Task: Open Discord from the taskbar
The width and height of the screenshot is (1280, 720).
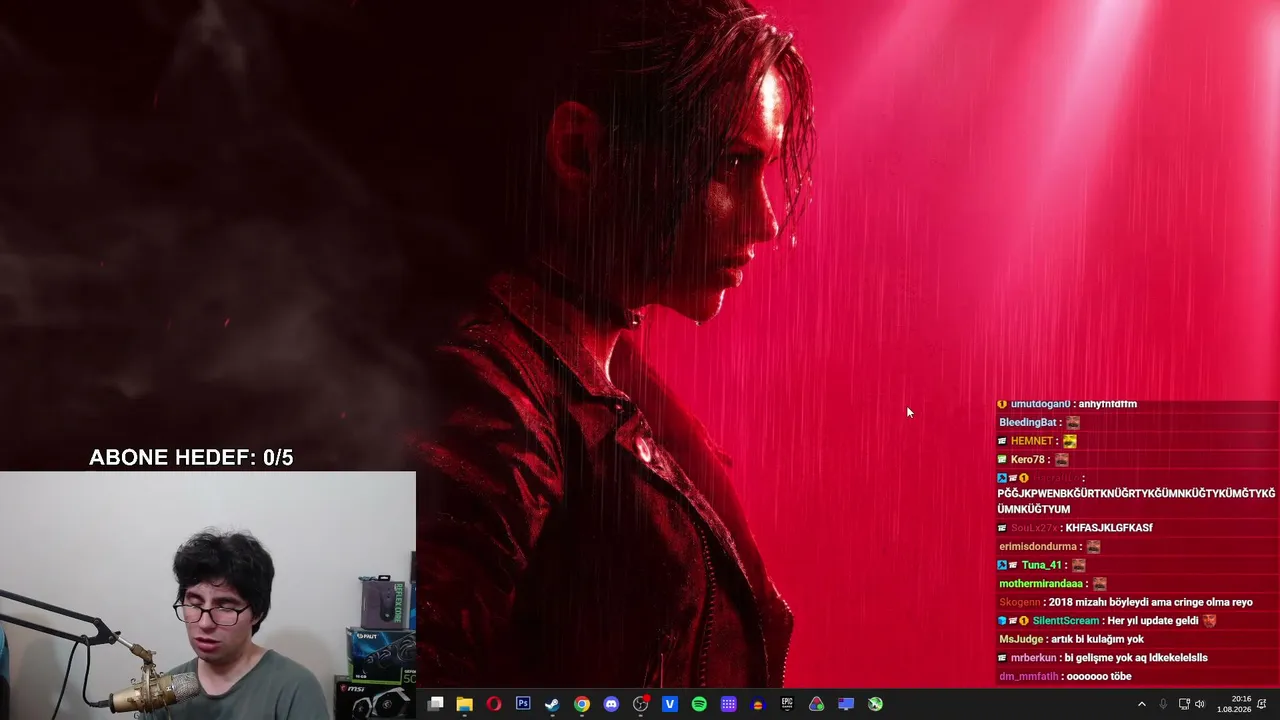Action: 611,704
